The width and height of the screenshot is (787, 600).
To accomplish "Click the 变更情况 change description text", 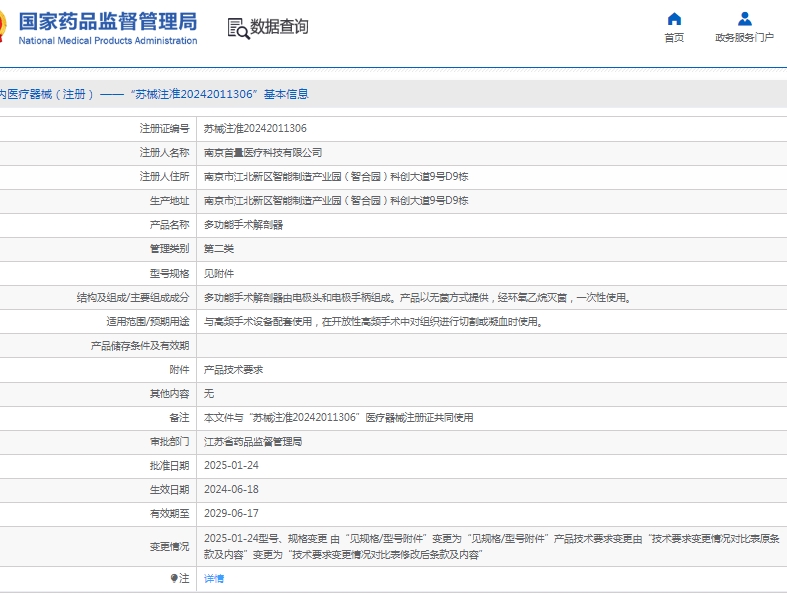I will pos(491,546).
